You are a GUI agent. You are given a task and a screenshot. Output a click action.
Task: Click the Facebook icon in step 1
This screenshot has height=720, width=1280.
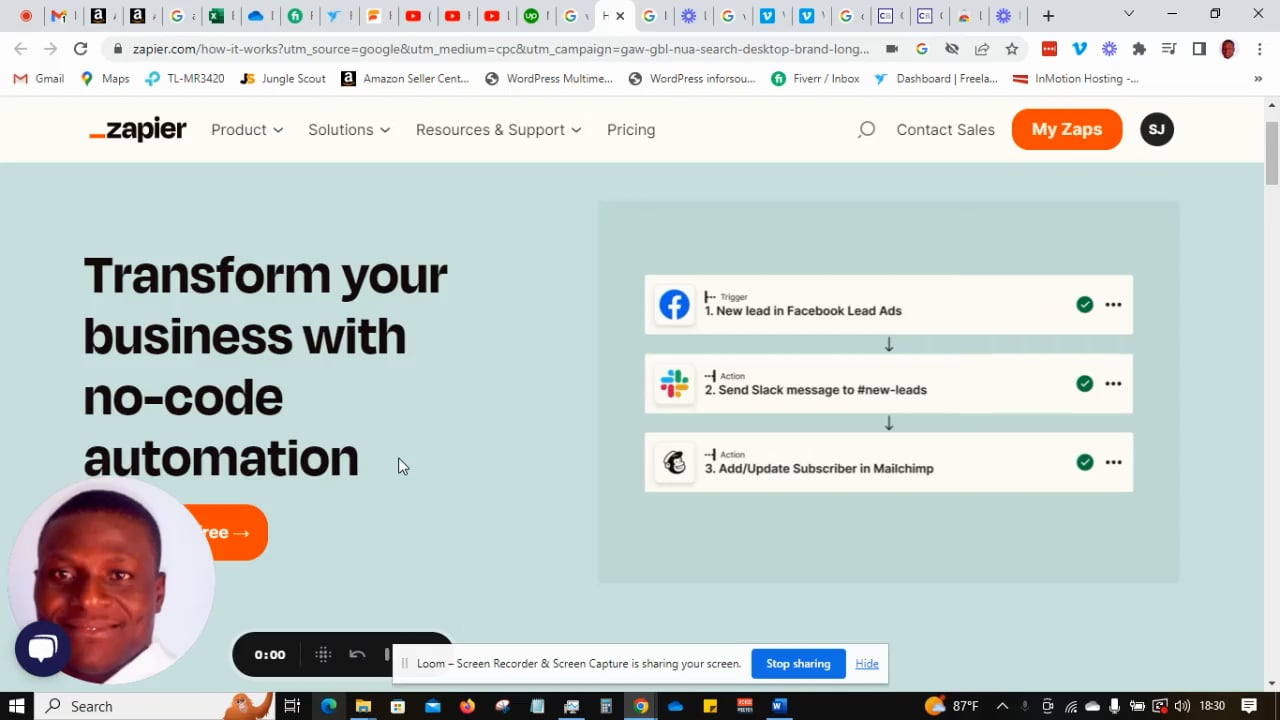(x=674, y=305)
